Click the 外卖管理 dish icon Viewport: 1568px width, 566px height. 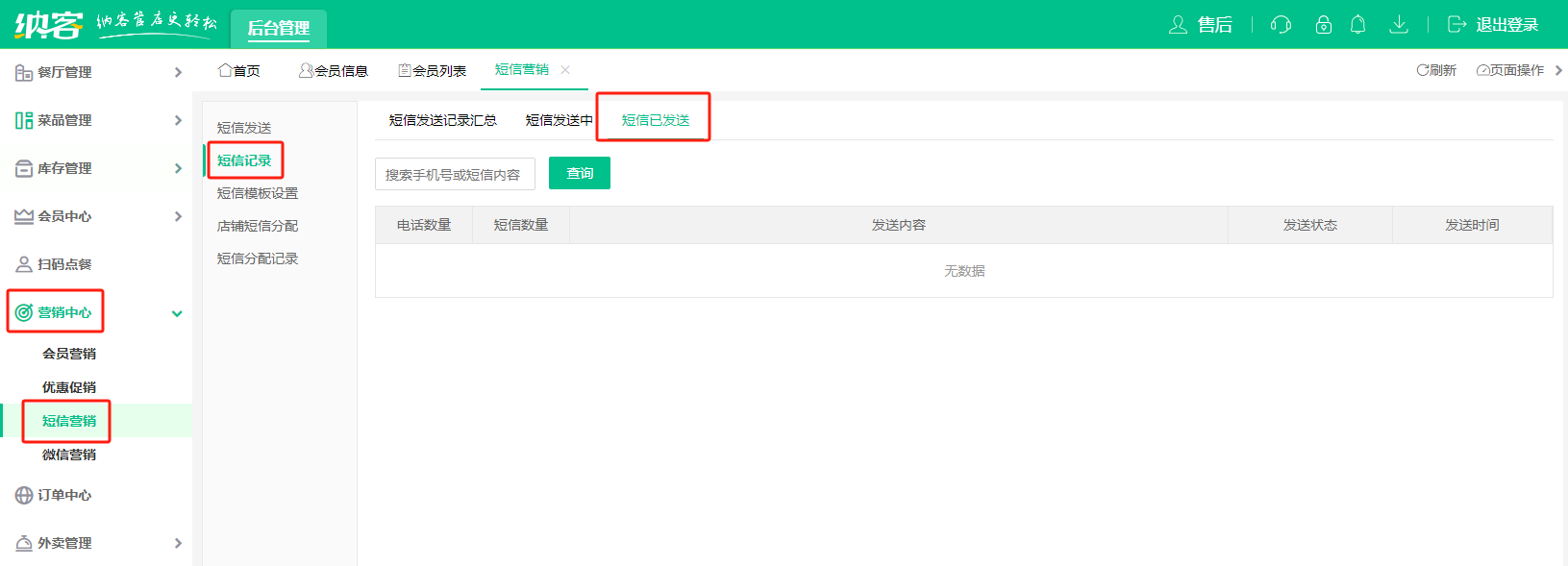(x=24, y=543)
